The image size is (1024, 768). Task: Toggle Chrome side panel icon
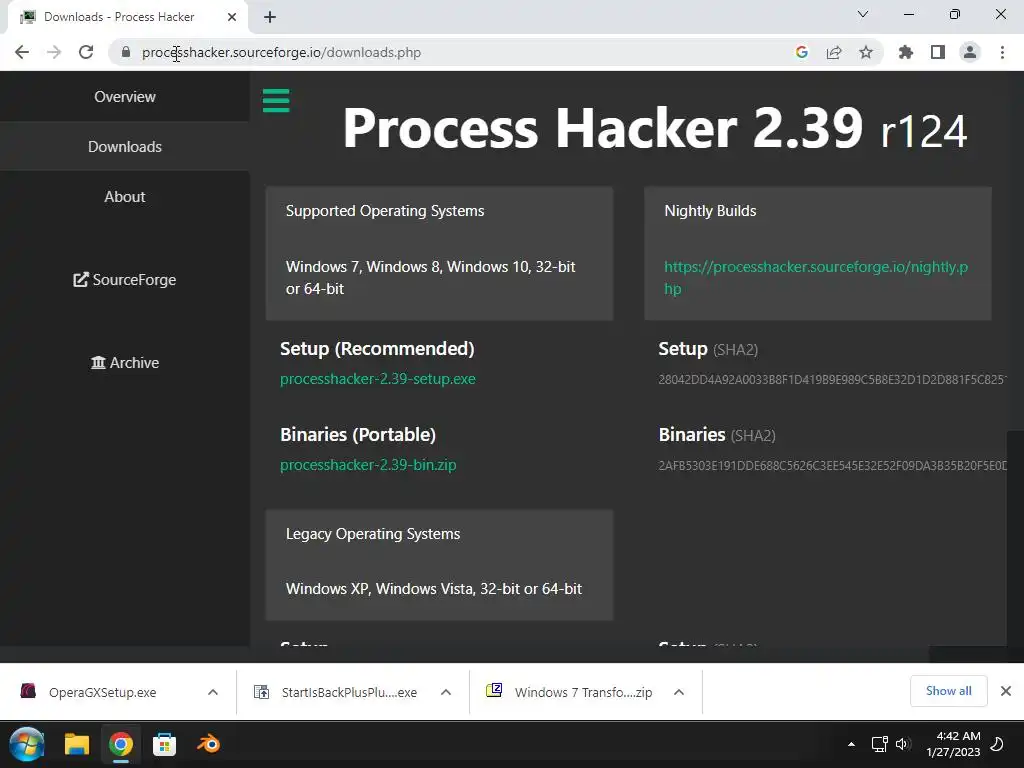coord(938,52)
